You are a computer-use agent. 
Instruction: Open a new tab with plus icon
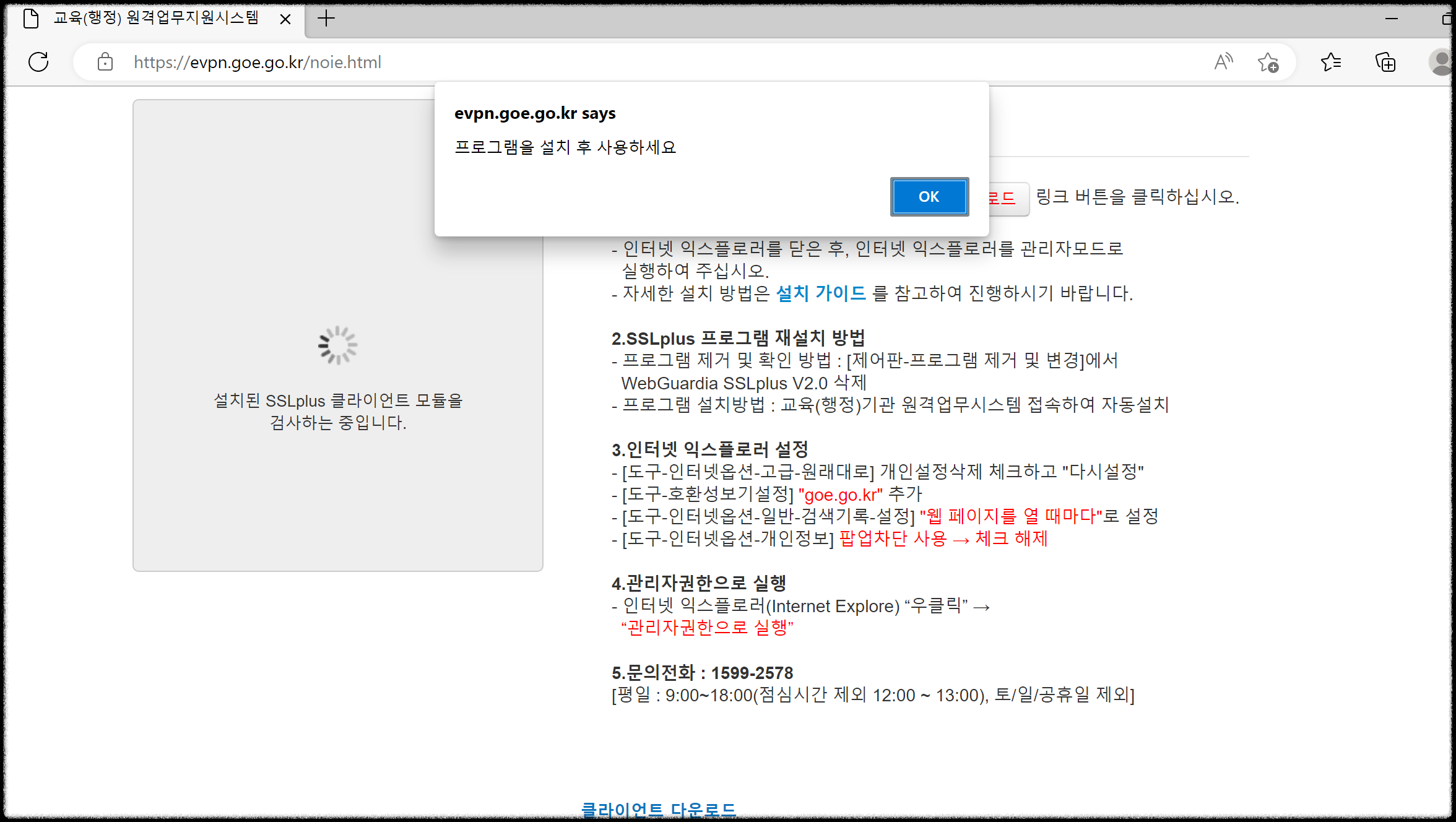point(326,19)
